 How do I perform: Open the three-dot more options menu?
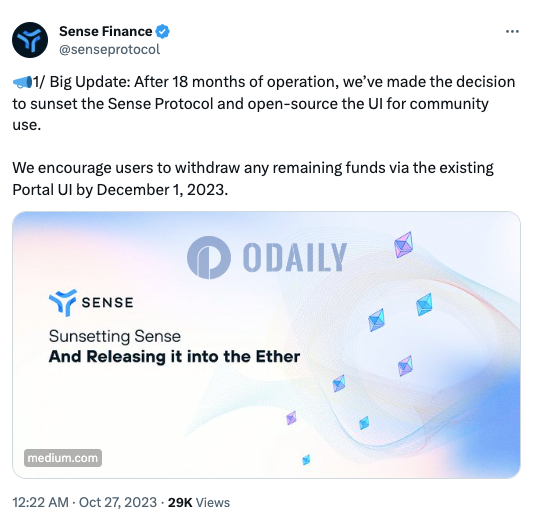[512, 32]
